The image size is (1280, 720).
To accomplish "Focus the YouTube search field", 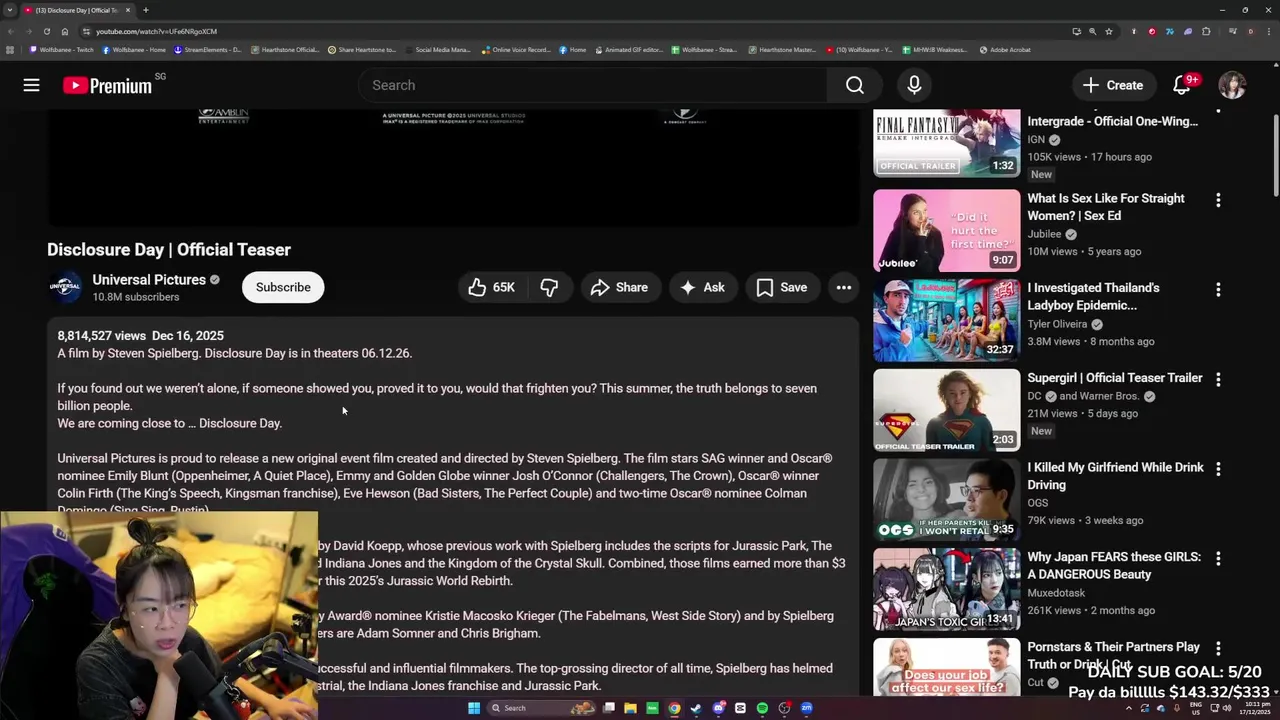I will (593, 85).
